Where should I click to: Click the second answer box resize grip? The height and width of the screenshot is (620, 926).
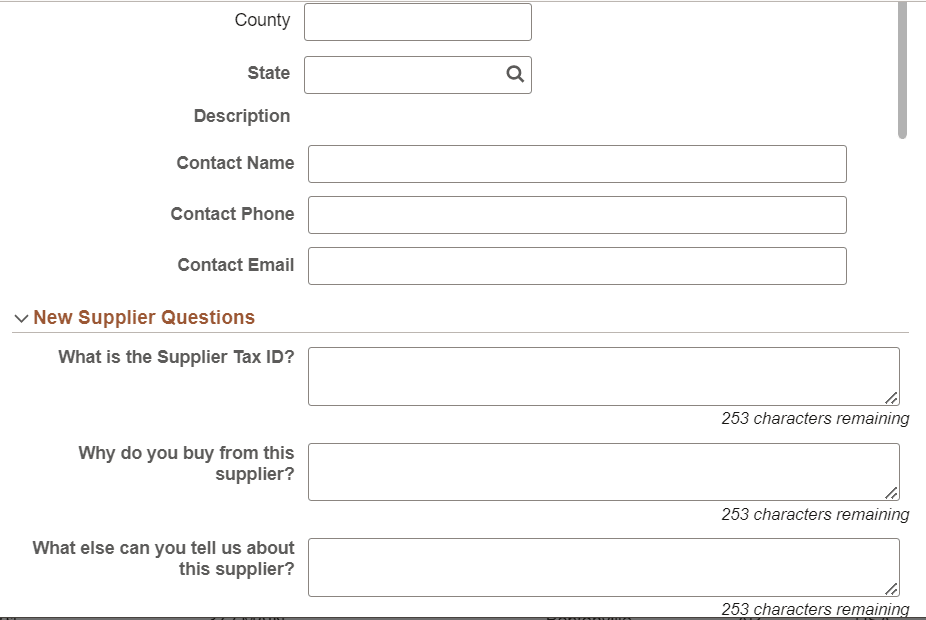coord(893,491)
